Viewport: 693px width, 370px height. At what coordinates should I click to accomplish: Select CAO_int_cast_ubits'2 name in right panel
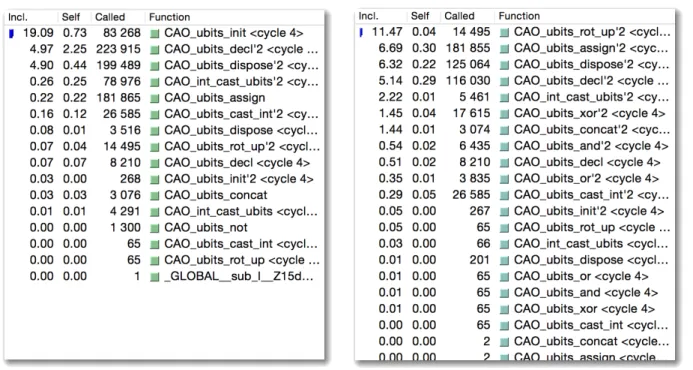(591, 97)
